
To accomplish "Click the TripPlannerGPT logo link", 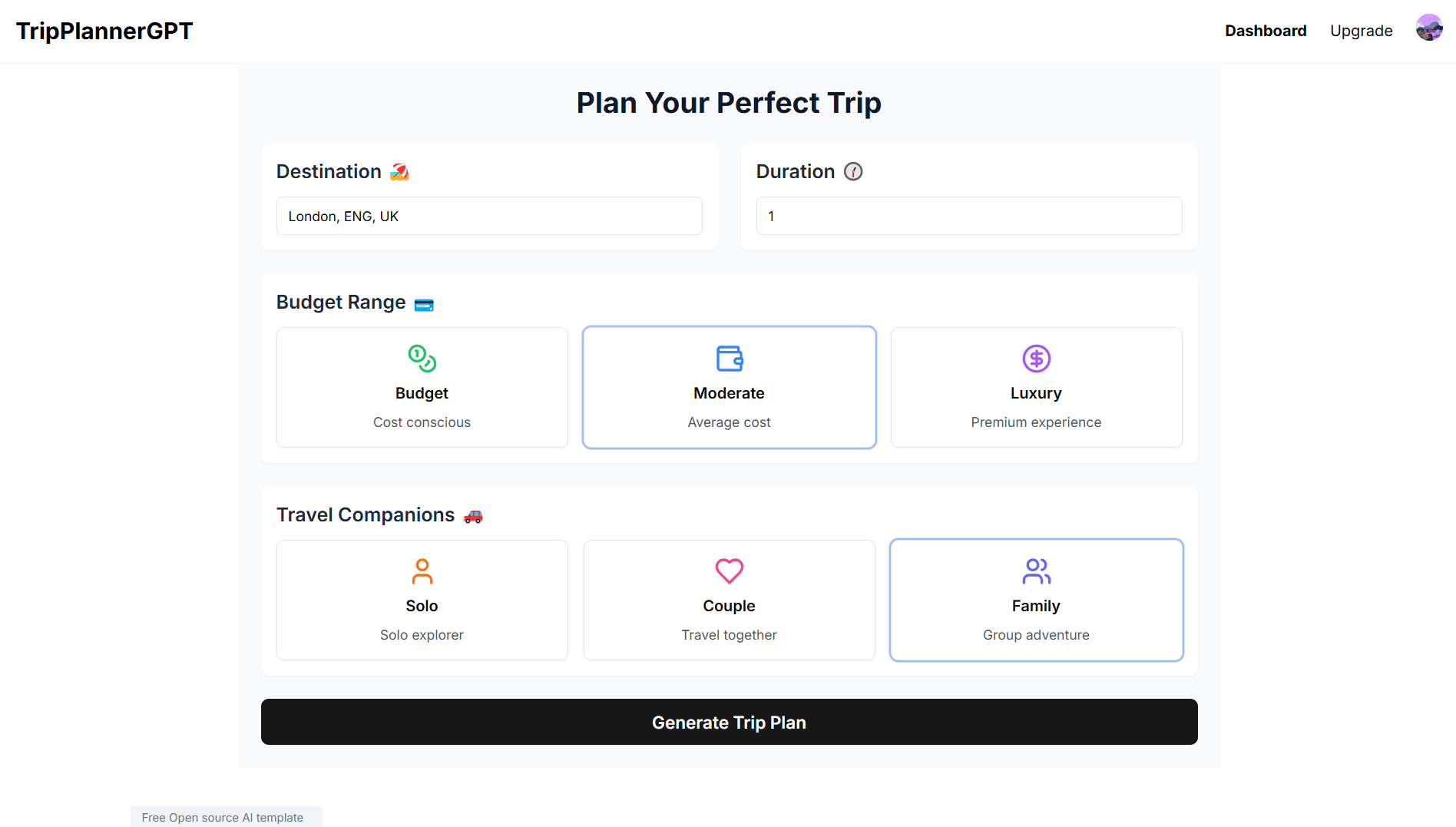I will click(x=104, y=31).
